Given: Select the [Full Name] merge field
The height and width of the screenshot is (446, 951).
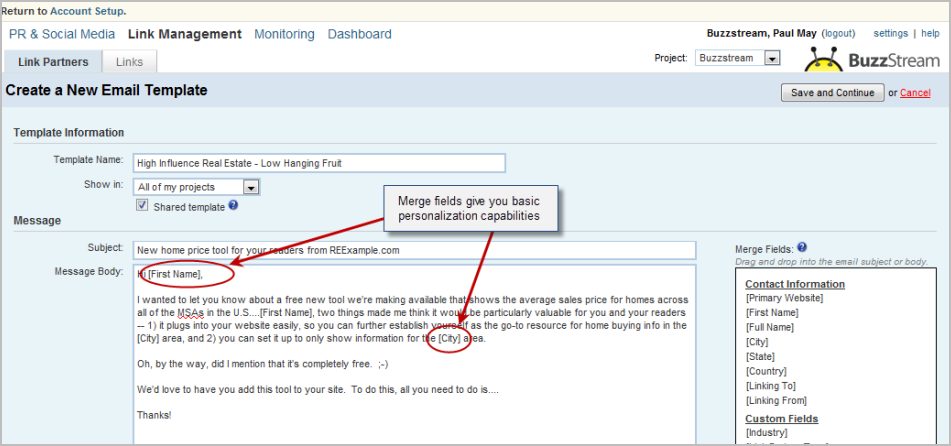Looking at the screenshot, I should (770, 328).
